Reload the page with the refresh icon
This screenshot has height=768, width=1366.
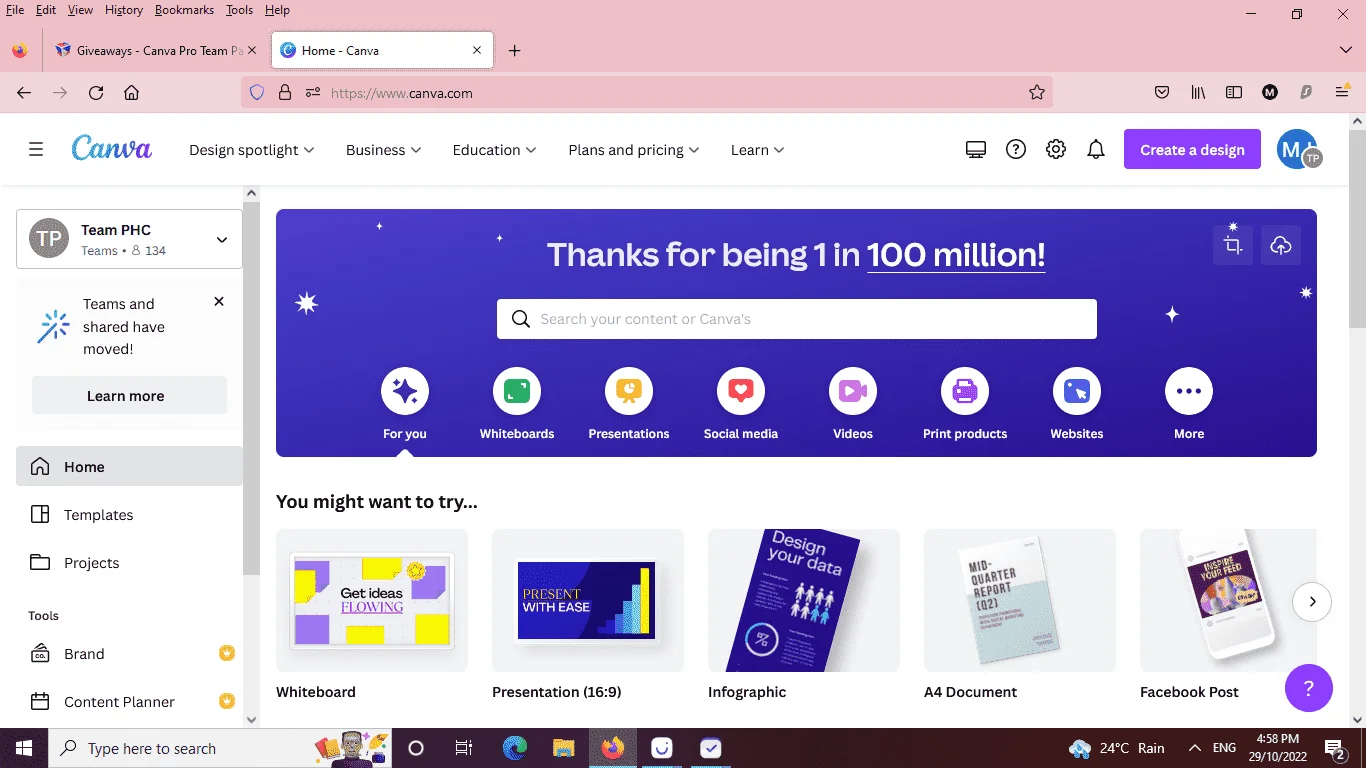tap(96, 93)
